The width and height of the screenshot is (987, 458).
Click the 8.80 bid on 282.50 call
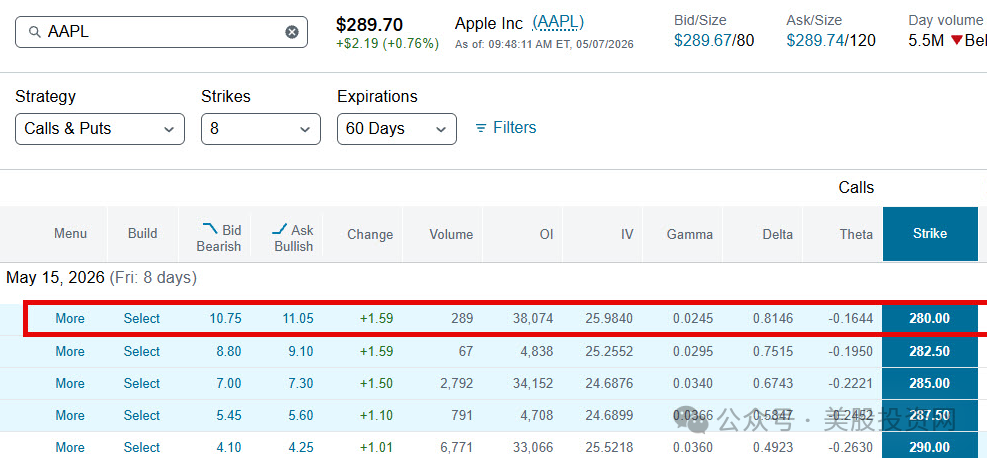click(x=228, y=351)
